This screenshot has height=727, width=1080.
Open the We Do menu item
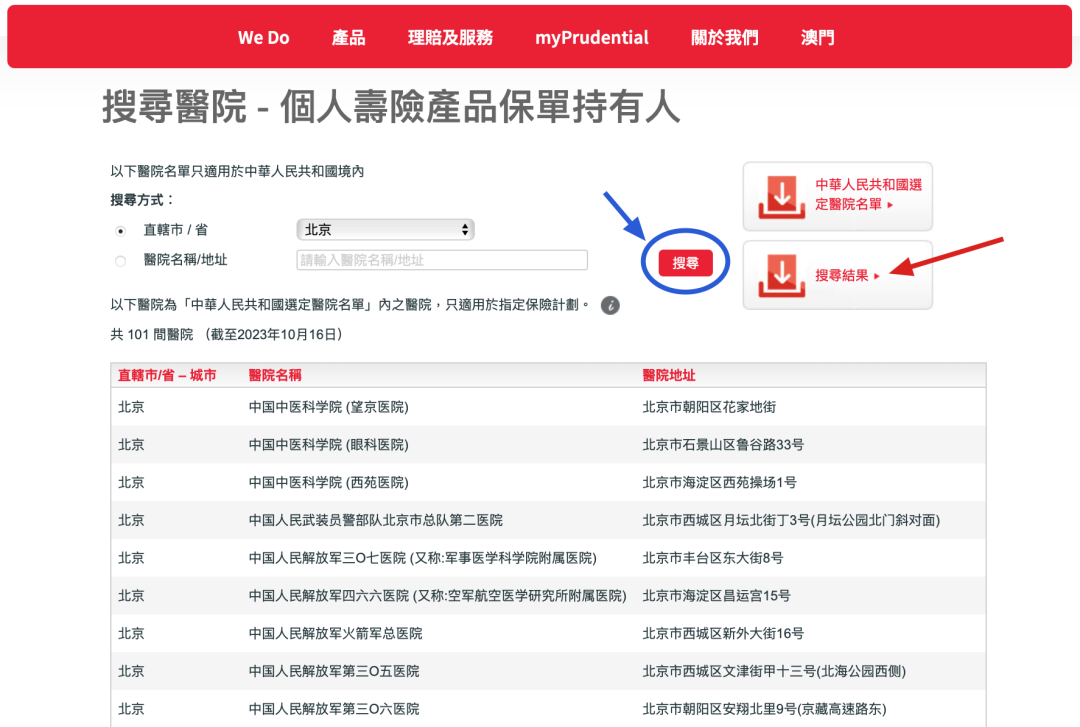coord(263,37)
